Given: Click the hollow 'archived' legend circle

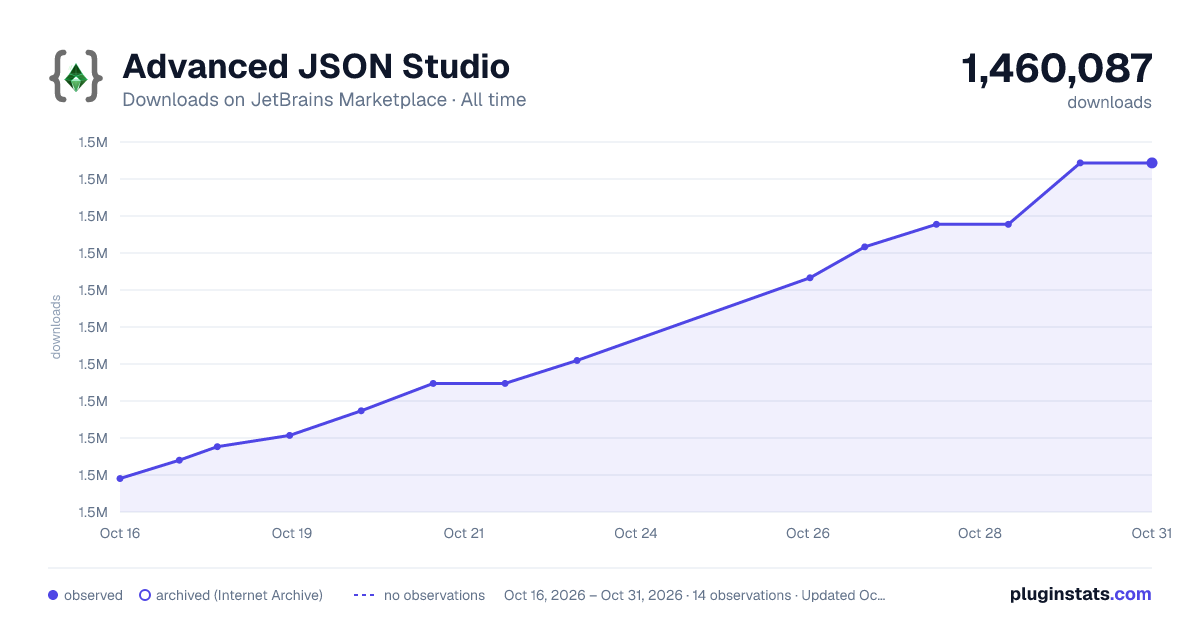Looking at the screenshot, I should click(145, 595).
